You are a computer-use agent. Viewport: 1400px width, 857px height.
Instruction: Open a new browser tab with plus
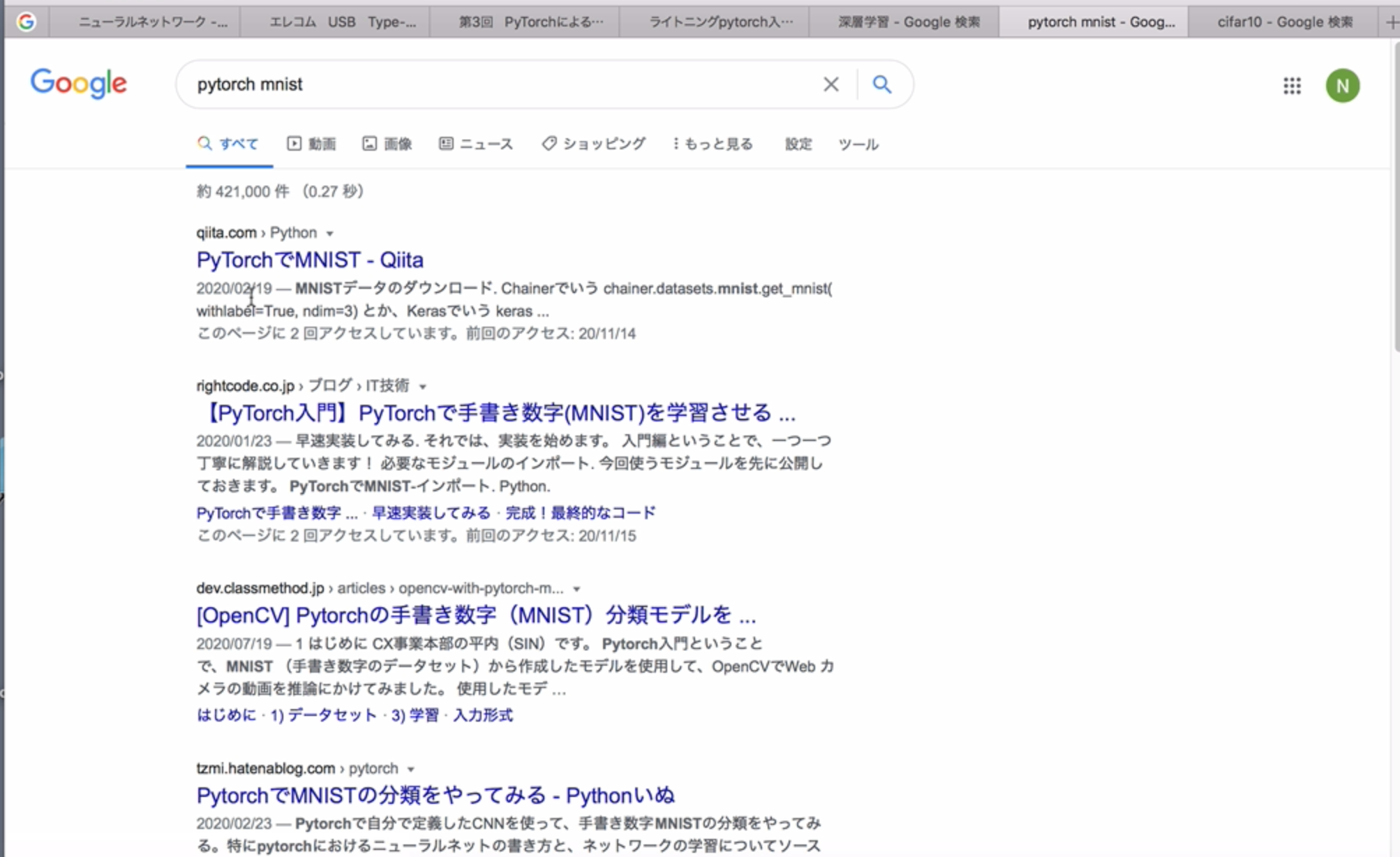pyautogui.click(x=1392, y=22)
